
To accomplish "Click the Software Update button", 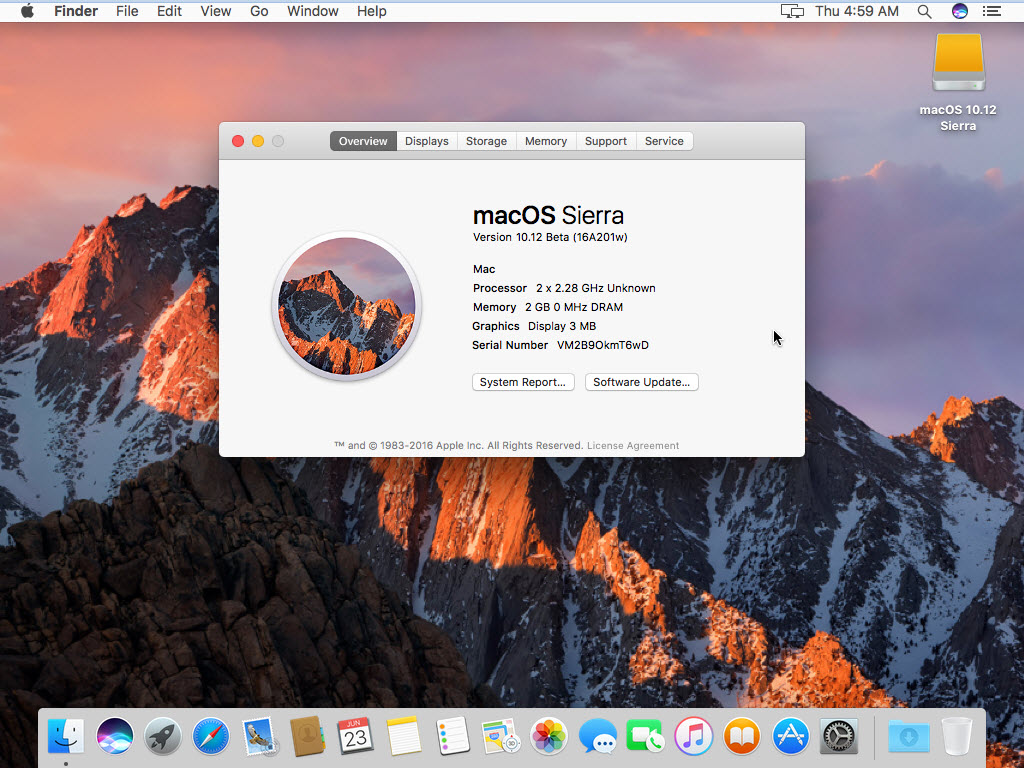I will (x=641, y=382).
